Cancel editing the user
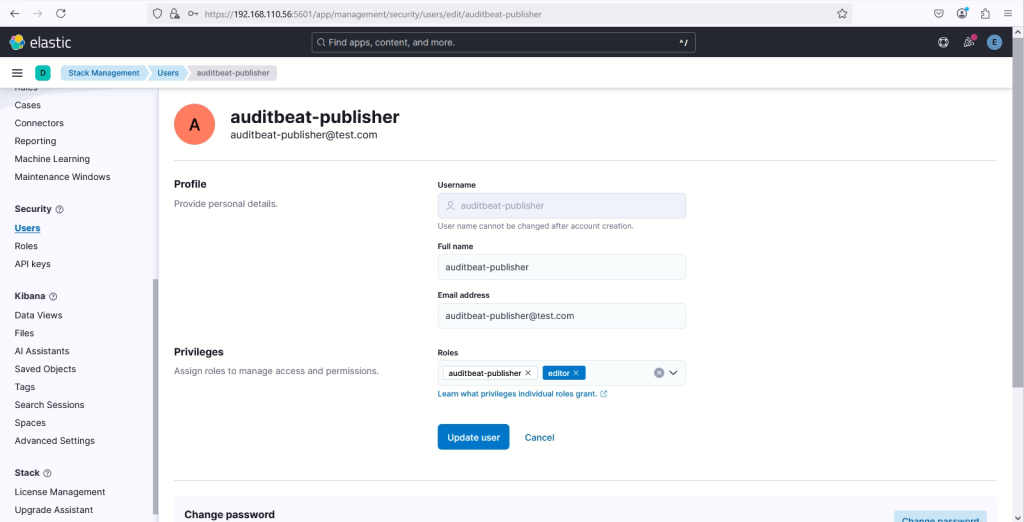This screenshot has height=522, width=1024. click(539, 437)
